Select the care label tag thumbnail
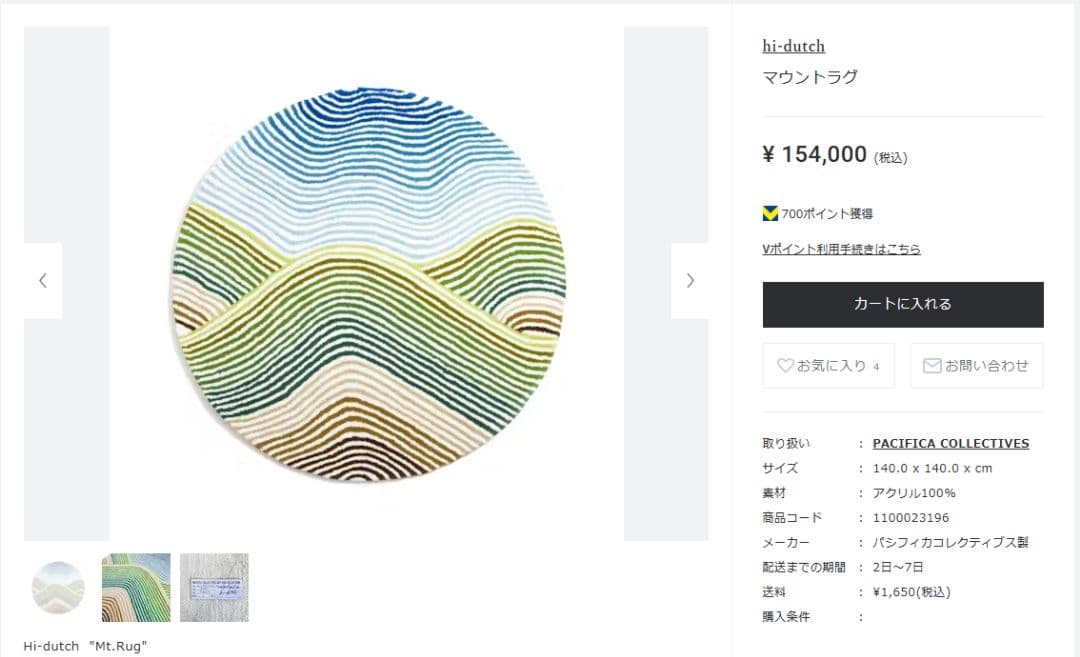 click(x=214, y=587)
